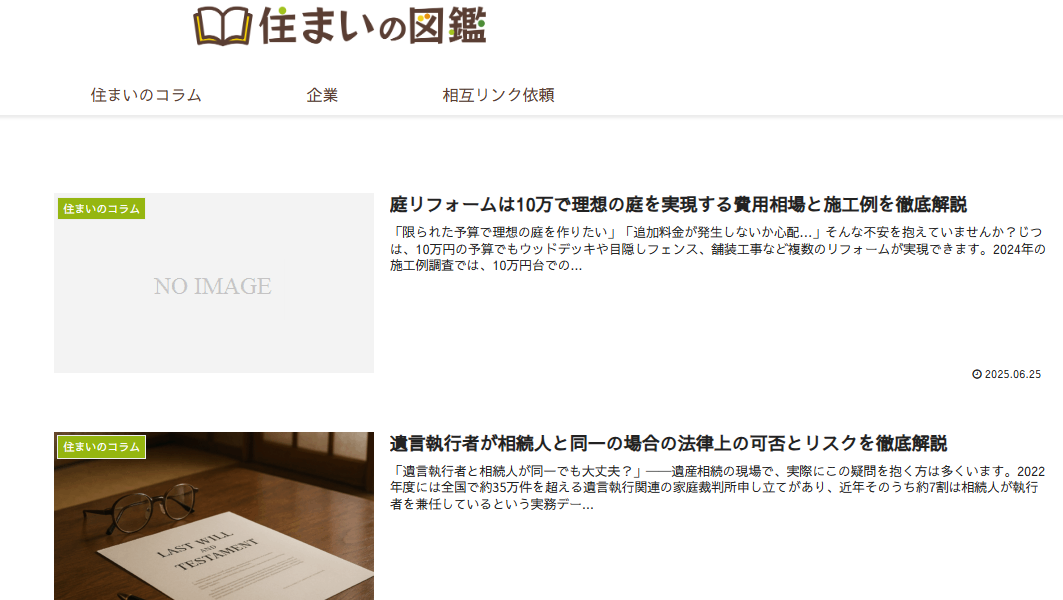Open the 遺言執行者が相続人と同一 article title
The height and width of the screenshot is (600, 1063).
coord(668,443)
